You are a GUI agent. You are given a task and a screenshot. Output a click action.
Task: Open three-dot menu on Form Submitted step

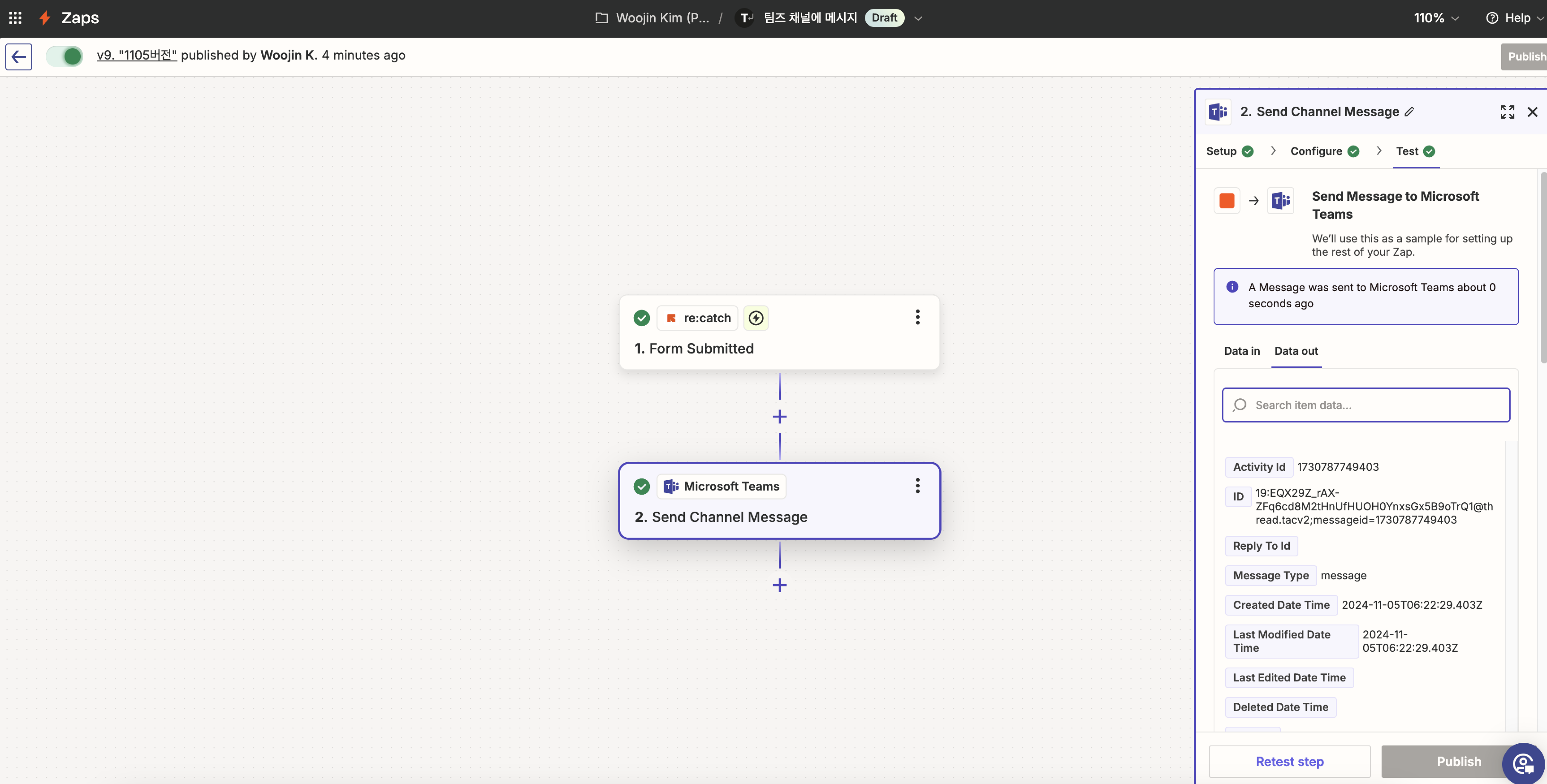917,317
